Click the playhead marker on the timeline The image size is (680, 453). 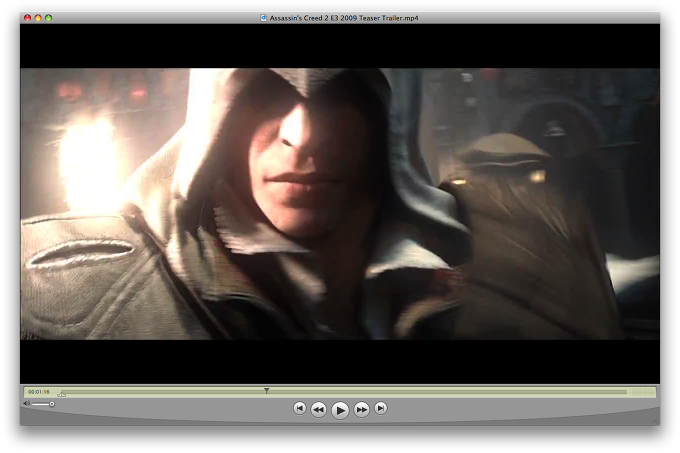pyautogui.click(x=267, y=391)
